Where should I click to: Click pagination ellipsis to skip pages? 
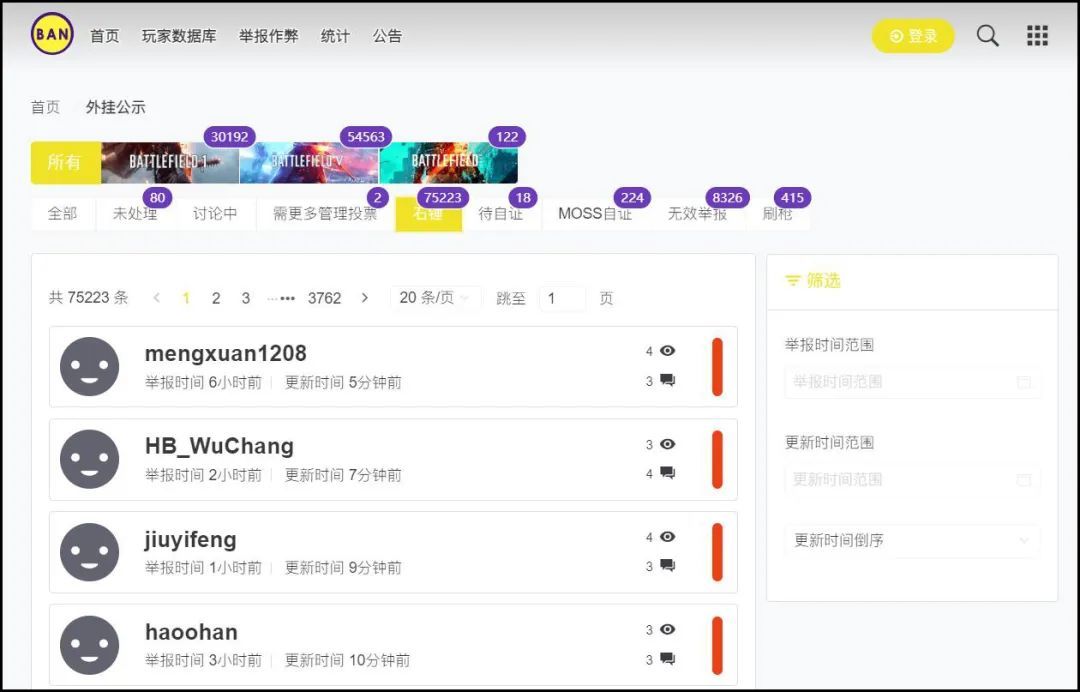281,298
